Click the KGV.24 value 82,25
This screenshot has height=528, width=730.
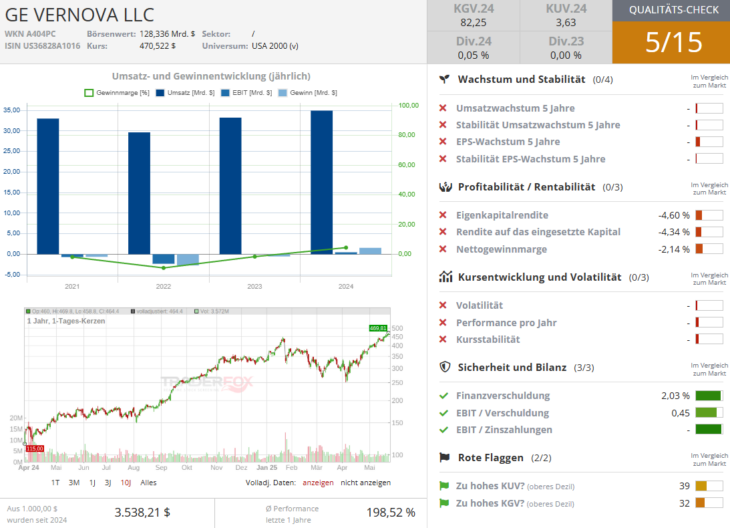click(x=473, y=22)
